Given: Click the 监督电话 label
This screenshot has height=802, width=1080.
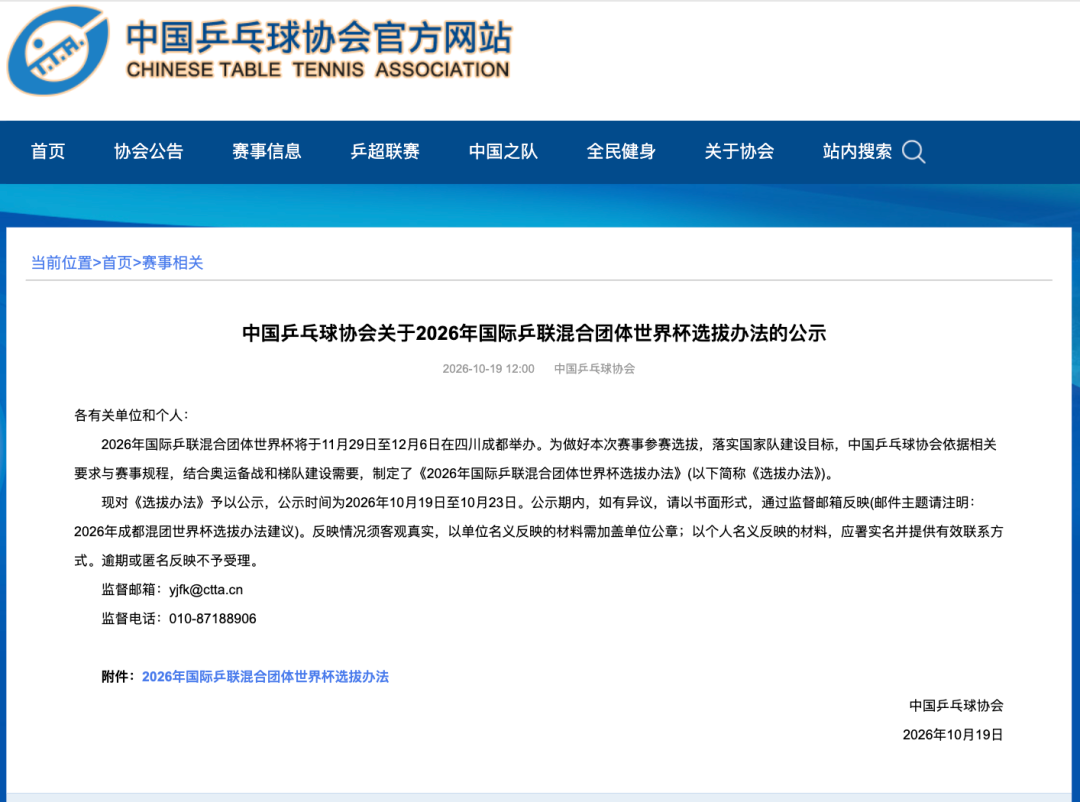Looking at the screenshot, I should tap(132, 619).
